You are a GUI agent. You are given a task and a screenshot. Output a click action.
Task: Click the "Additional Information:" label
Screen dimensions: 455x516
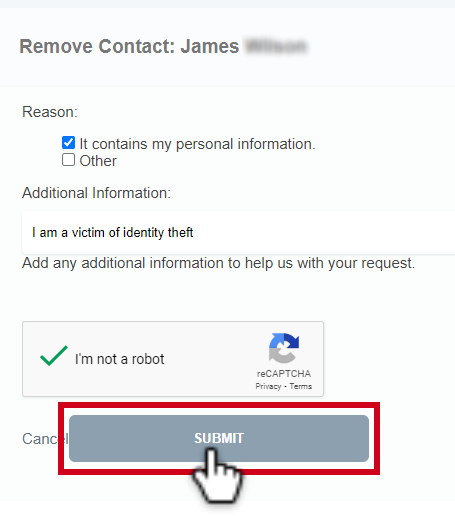pos(96,193)
